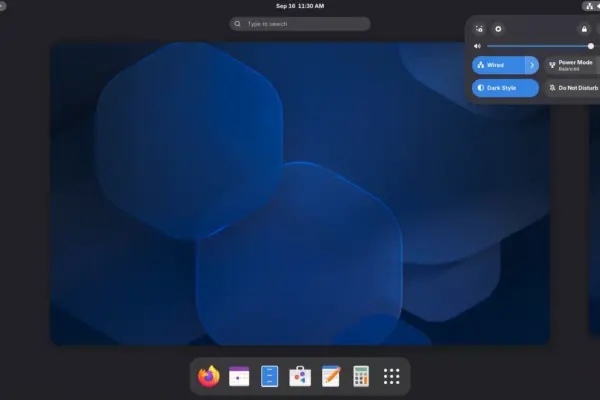This screenshot has height=400, width=600.
Task: Toggle the Power Mode Balanced button
Action: 571,65
